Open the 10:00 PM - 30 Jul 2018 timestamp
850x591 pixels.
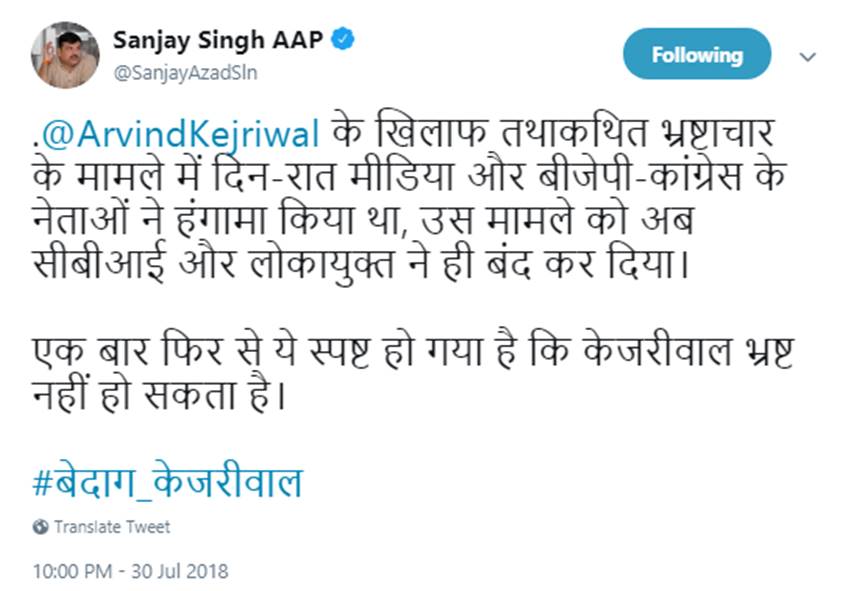[130, 572]
